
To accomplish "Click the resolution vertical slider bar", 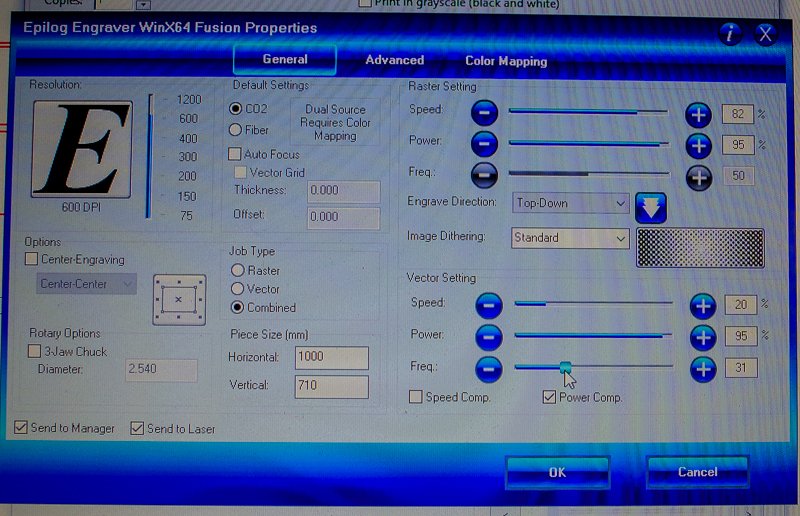I will point(149,156).
